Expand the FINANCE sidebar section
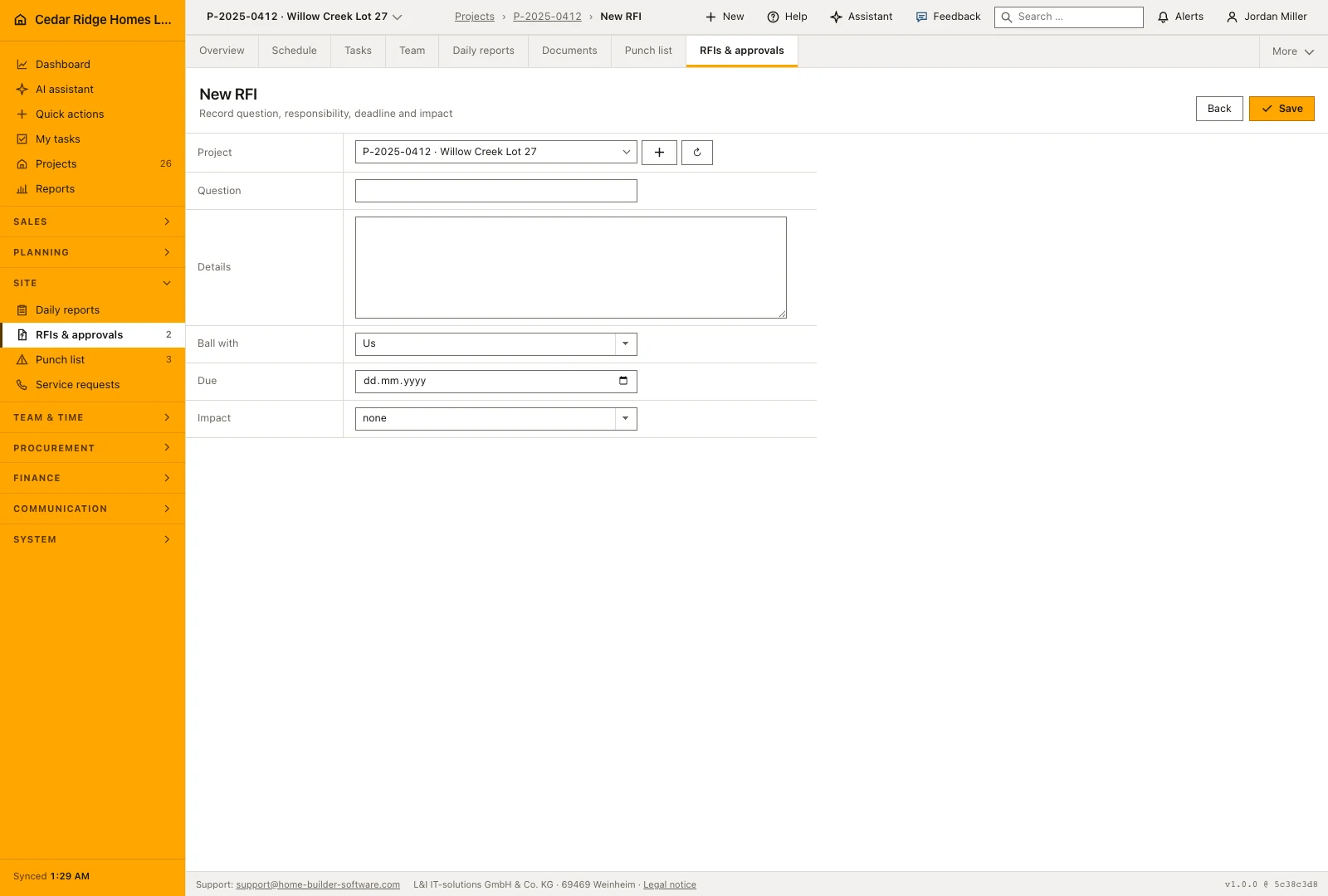 click(92, 479)
